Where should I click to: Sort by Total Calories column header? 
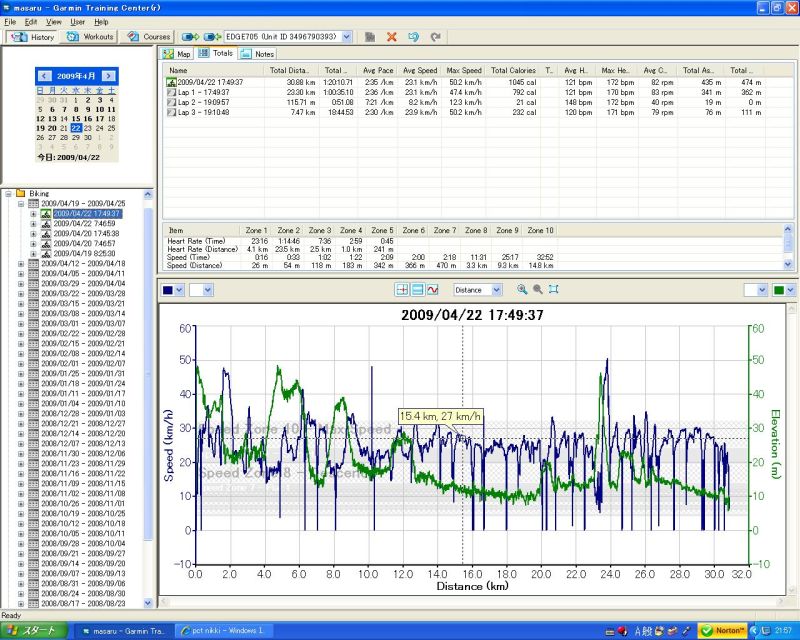pos(513,70)
